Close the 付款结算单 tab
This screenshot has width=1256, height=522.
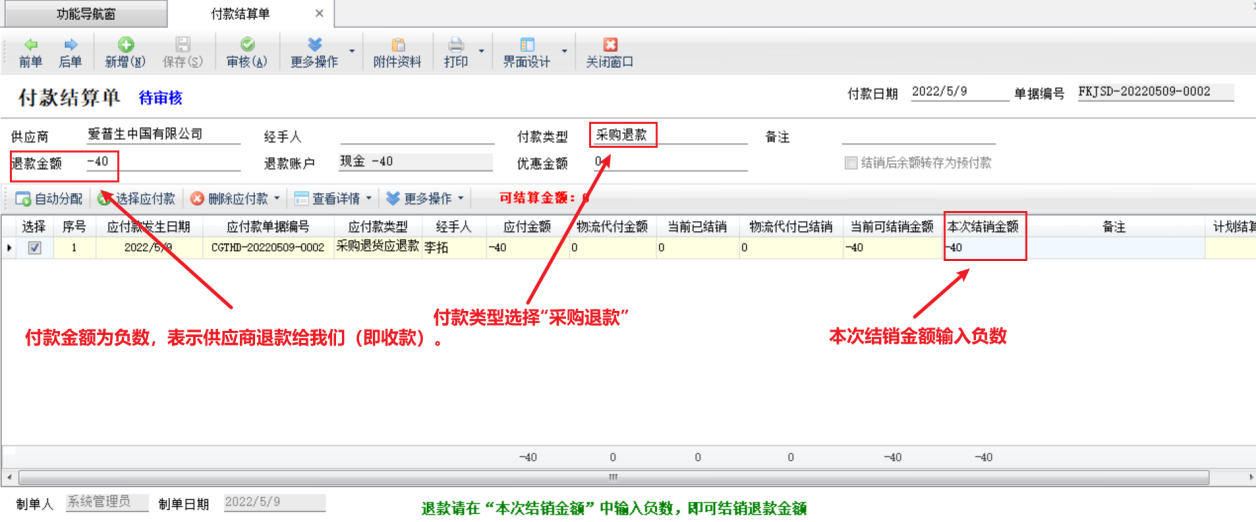coord(319,14)
